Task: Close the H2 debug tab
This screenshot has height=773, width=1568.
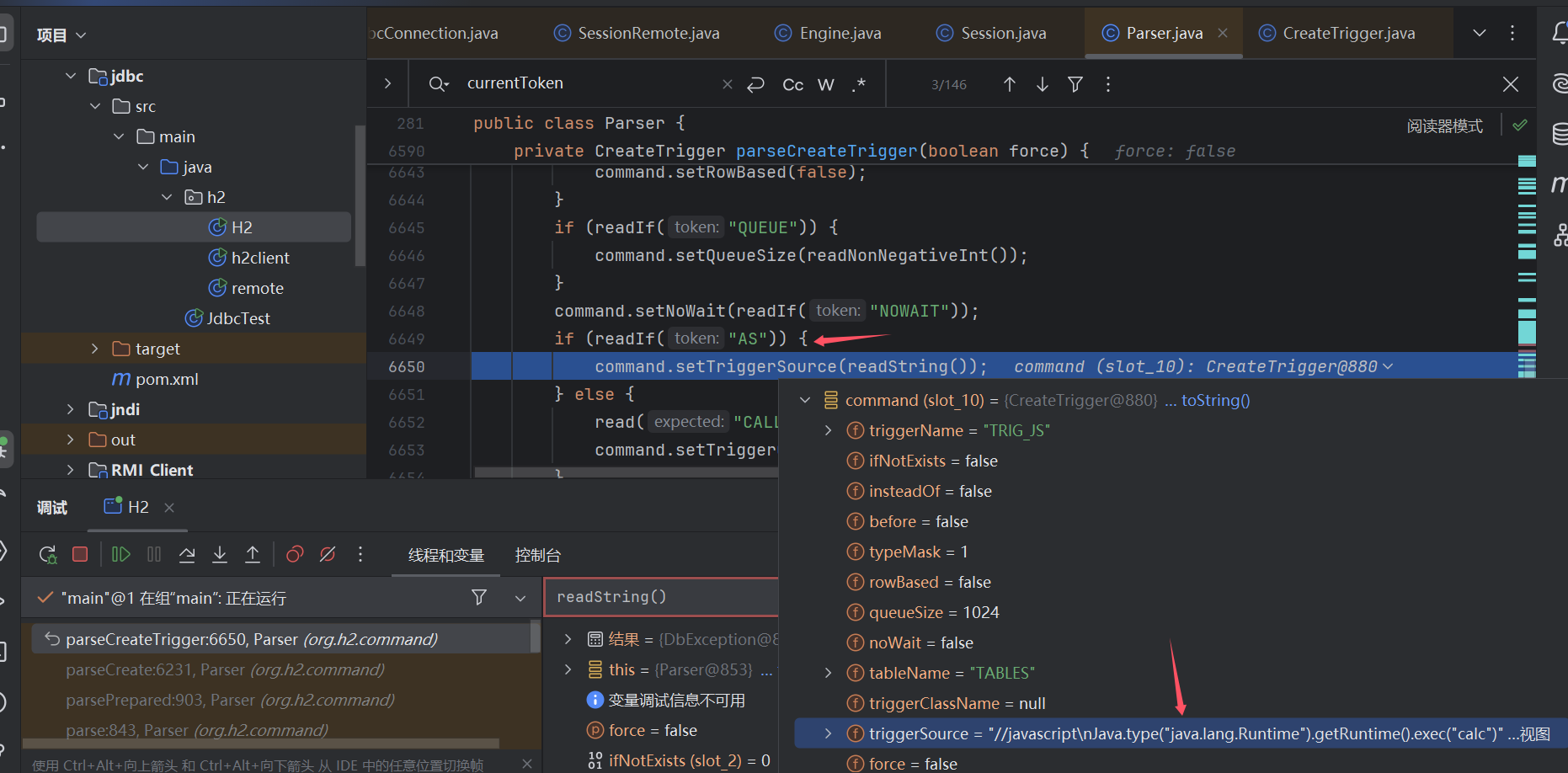Action: click(x=169, y=507)
